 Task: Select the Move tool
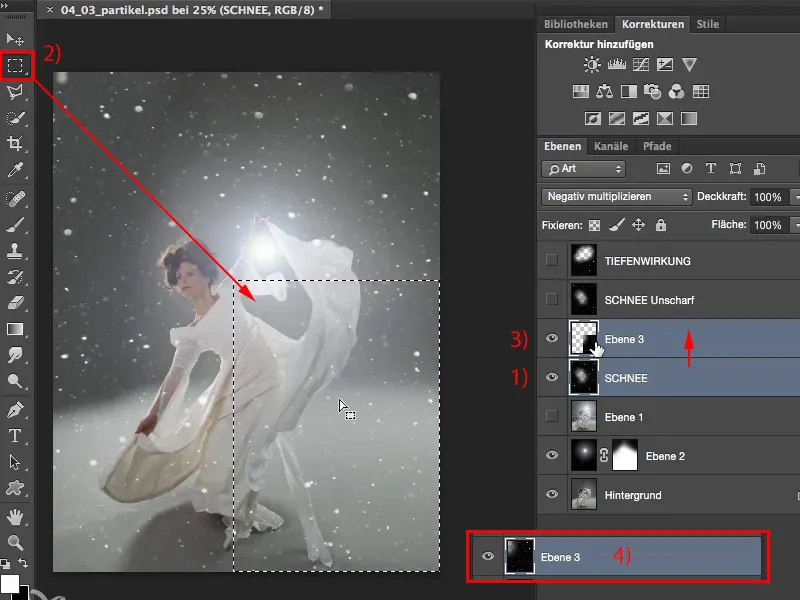click(x=15, y=39)
